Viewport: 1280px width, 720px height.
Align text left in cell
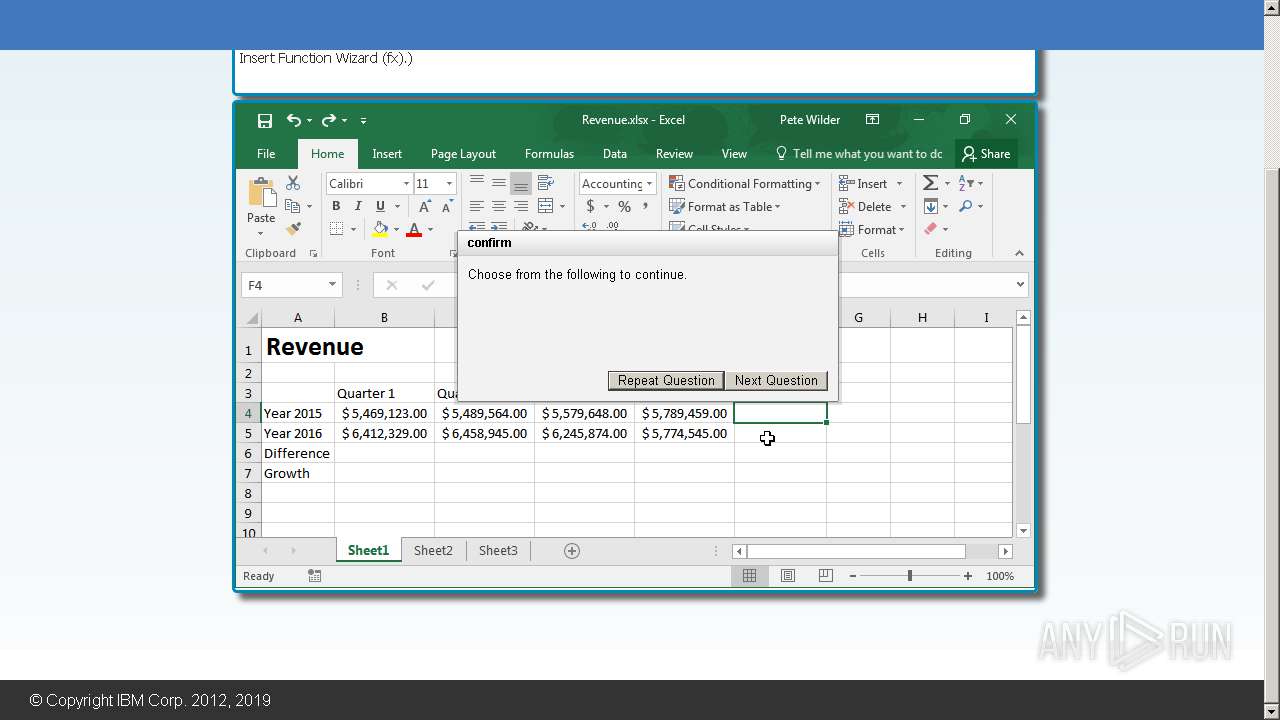pyautogui.click(x=477, y=206)
